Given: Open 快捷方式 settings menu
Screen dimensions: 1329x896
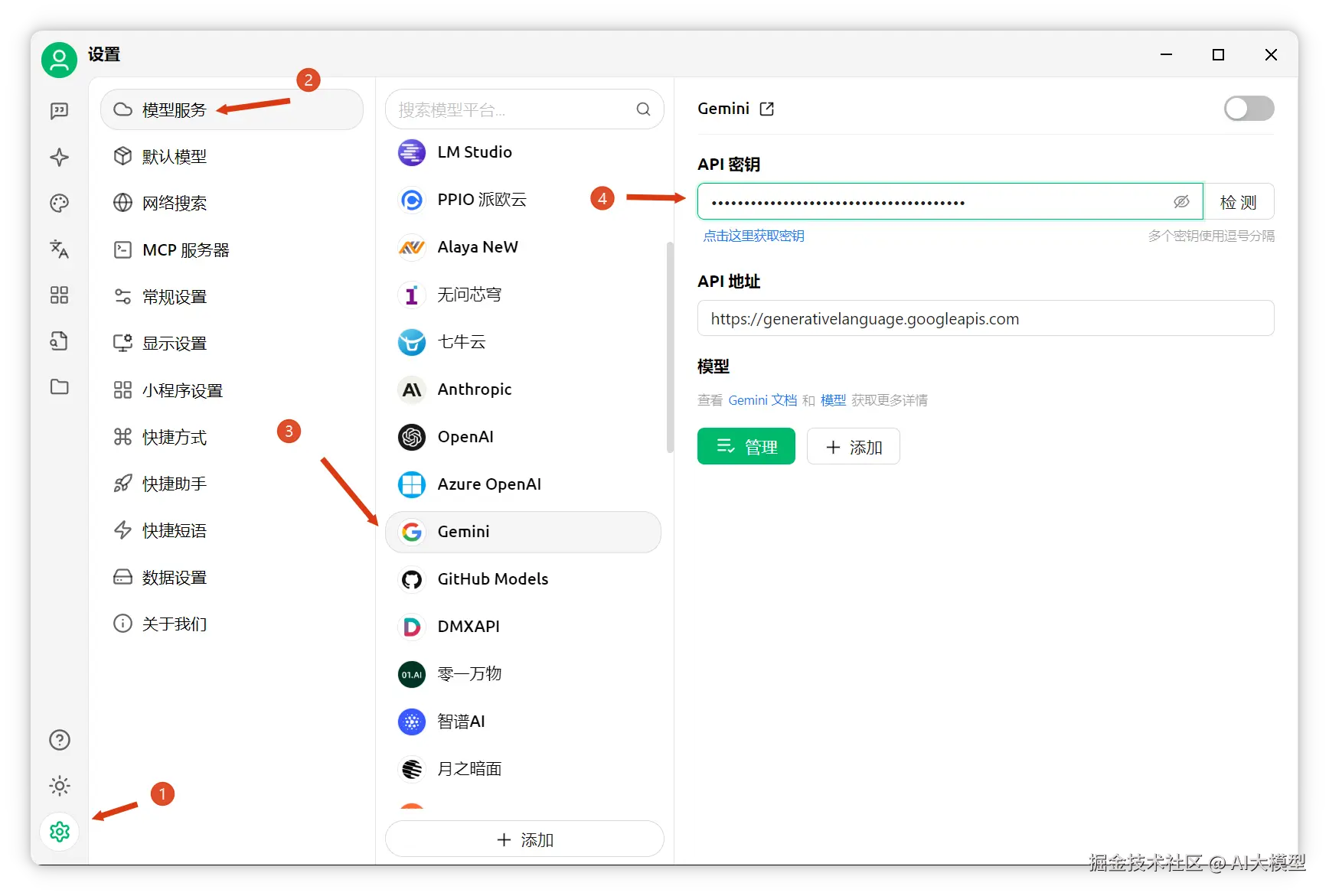Looking at the screenshot, I should (x=231, y=437).
